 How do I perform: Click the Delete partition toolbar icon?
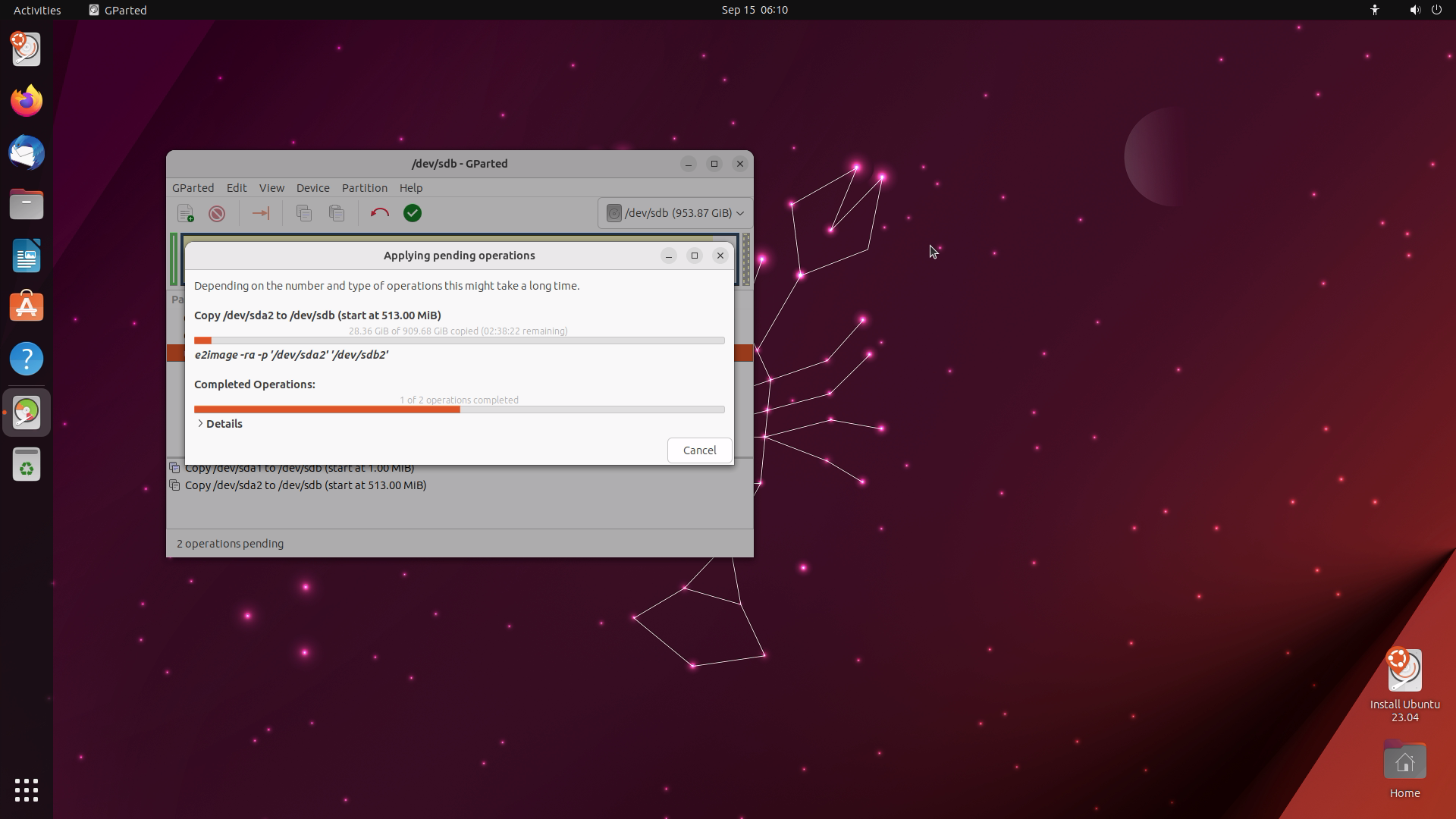point(217,213)
